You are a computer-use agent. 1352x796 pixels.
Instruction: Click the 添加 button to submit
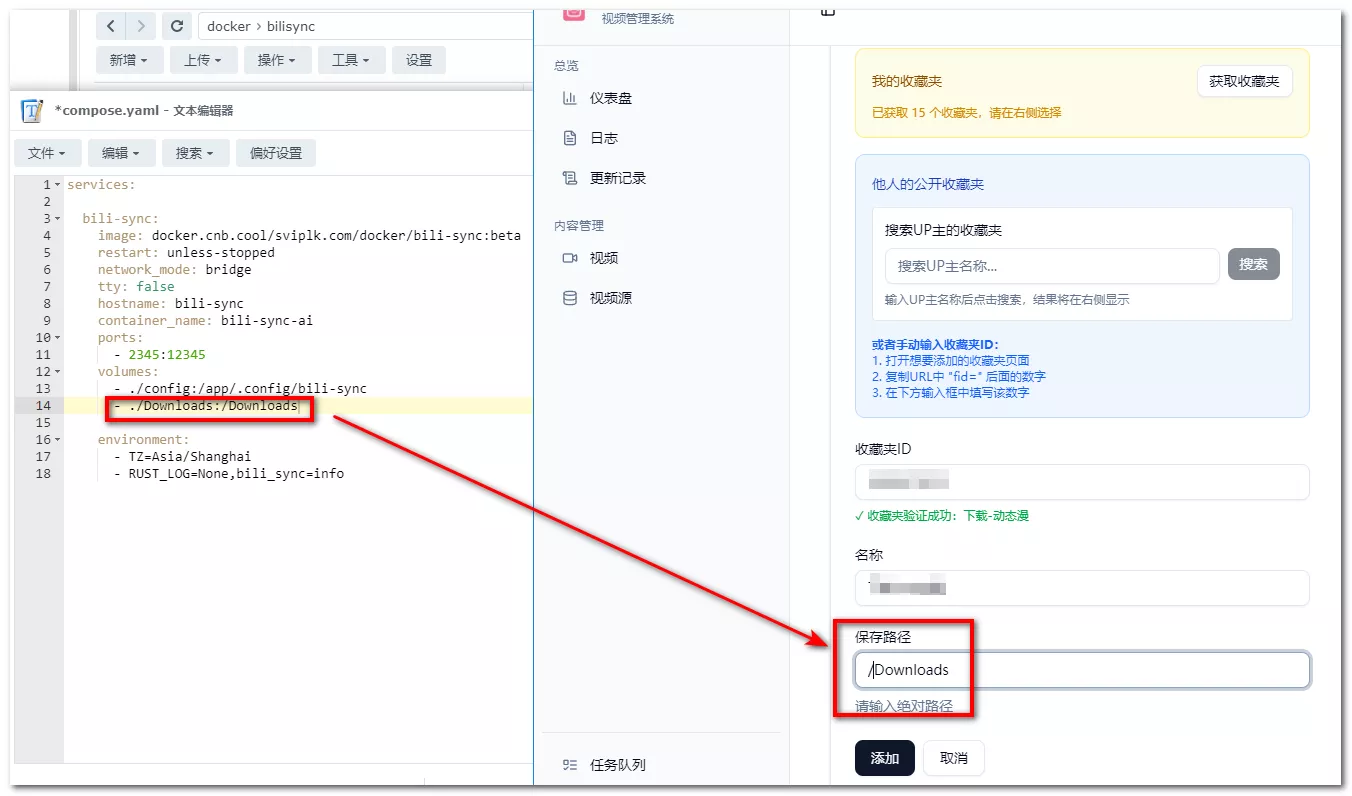[x=884, y=758]
